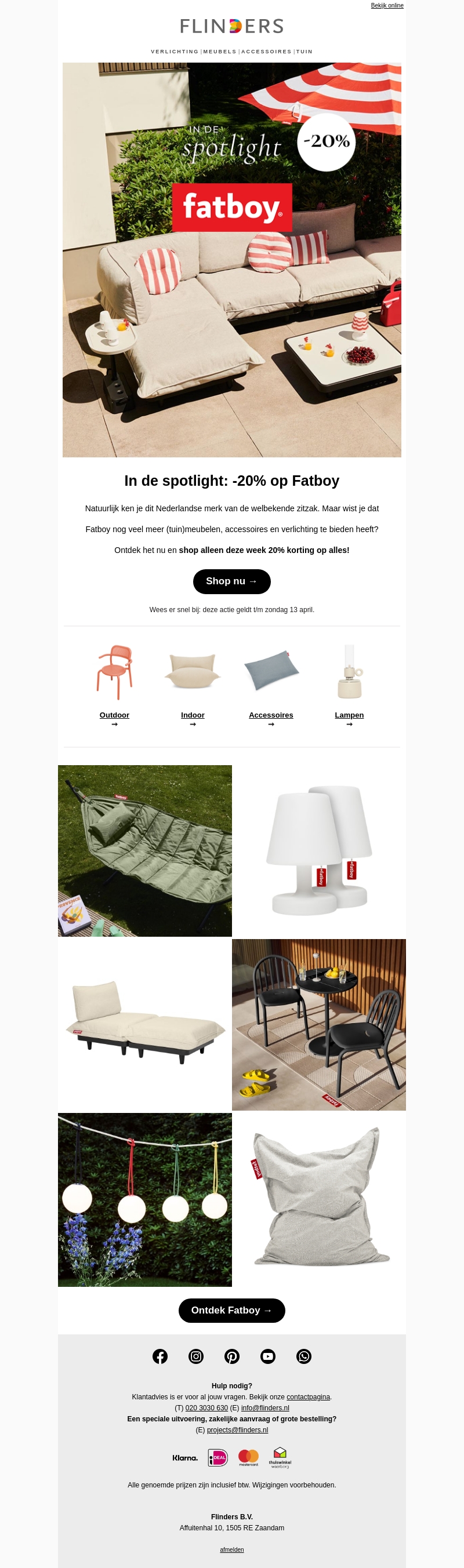Open the Verlichting menu item
The width and height of the screenshot is (464, 1568).
[x=175, y=52]
